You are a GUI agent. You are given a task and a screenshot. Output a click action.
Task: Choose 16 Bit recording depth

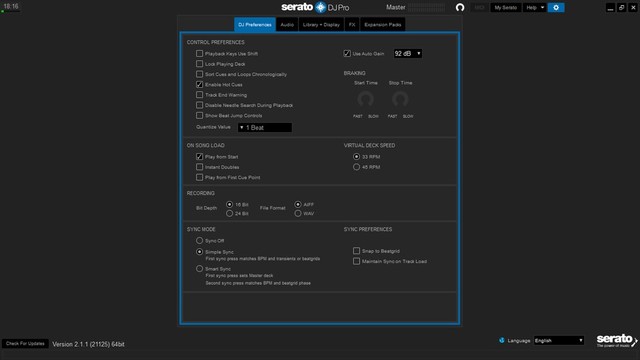(x=229, y=204)
